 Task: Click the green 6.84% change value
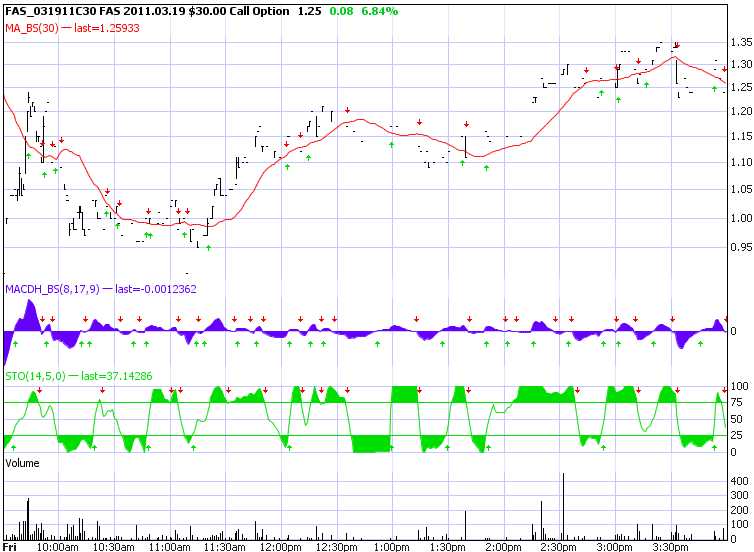pos(380,11)
